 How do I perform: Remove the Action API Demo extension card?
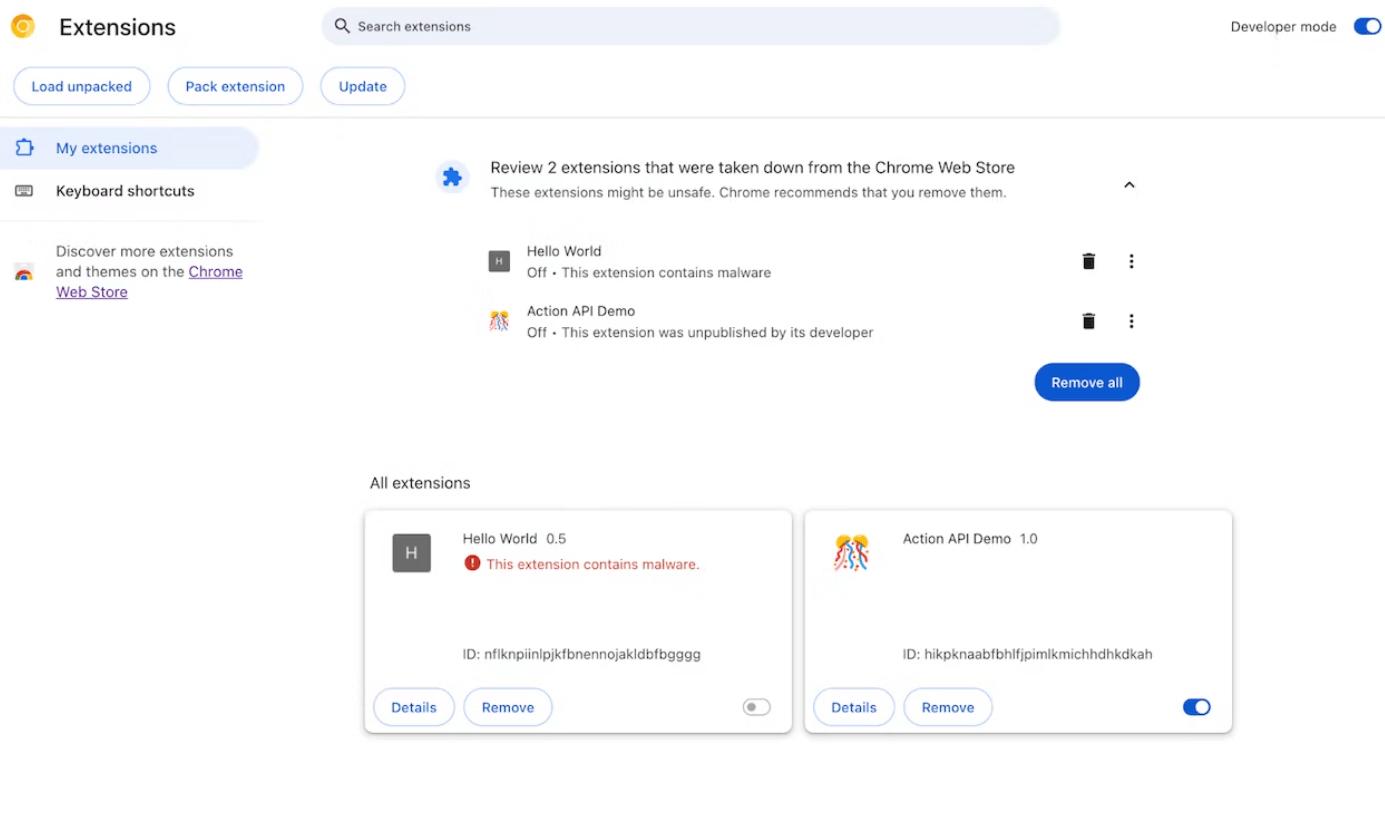[x=948, y=707]
